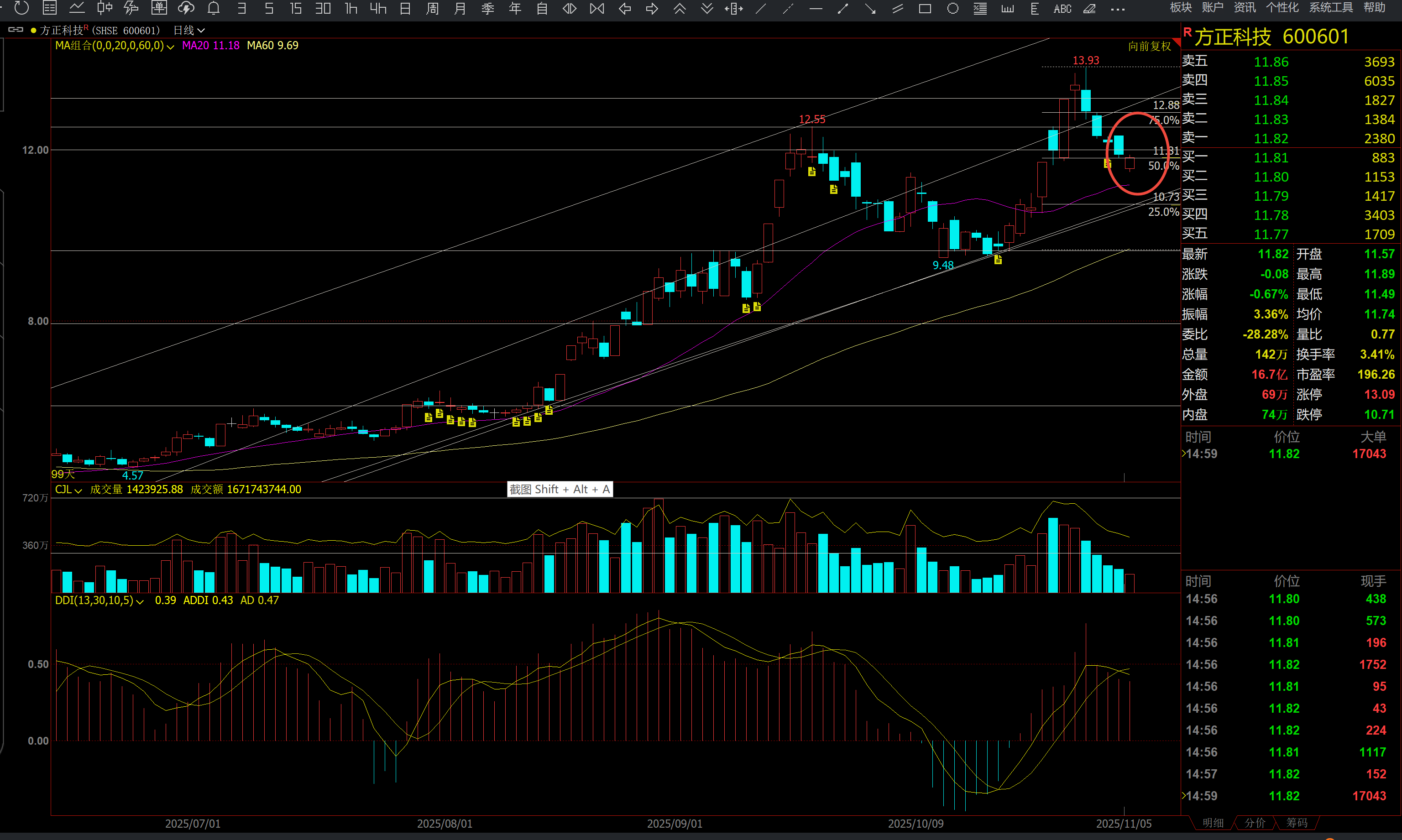Expand the DDI indicator dropdown
The image size is (1402, 840).
pyautogui.click(x=140, y=601)
